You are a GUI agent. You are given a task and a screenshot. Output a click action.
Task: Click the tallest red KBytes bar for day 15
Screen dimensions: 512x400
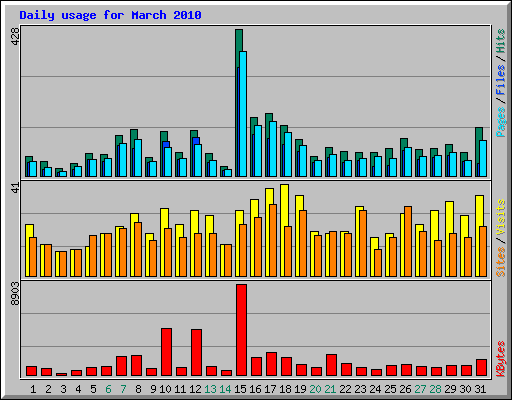point(241,330)
